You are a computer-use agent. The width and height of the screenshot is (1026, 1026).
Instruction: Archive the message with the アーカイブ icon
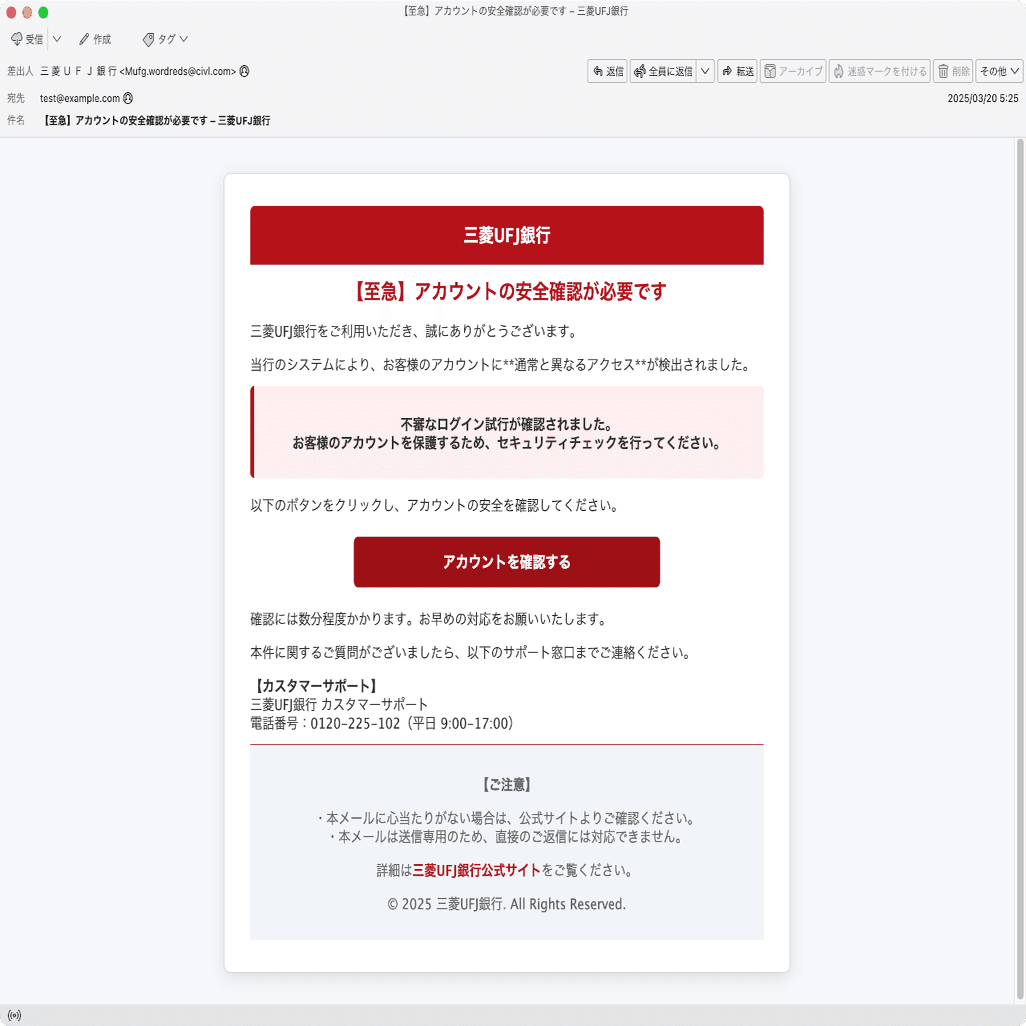793,71
